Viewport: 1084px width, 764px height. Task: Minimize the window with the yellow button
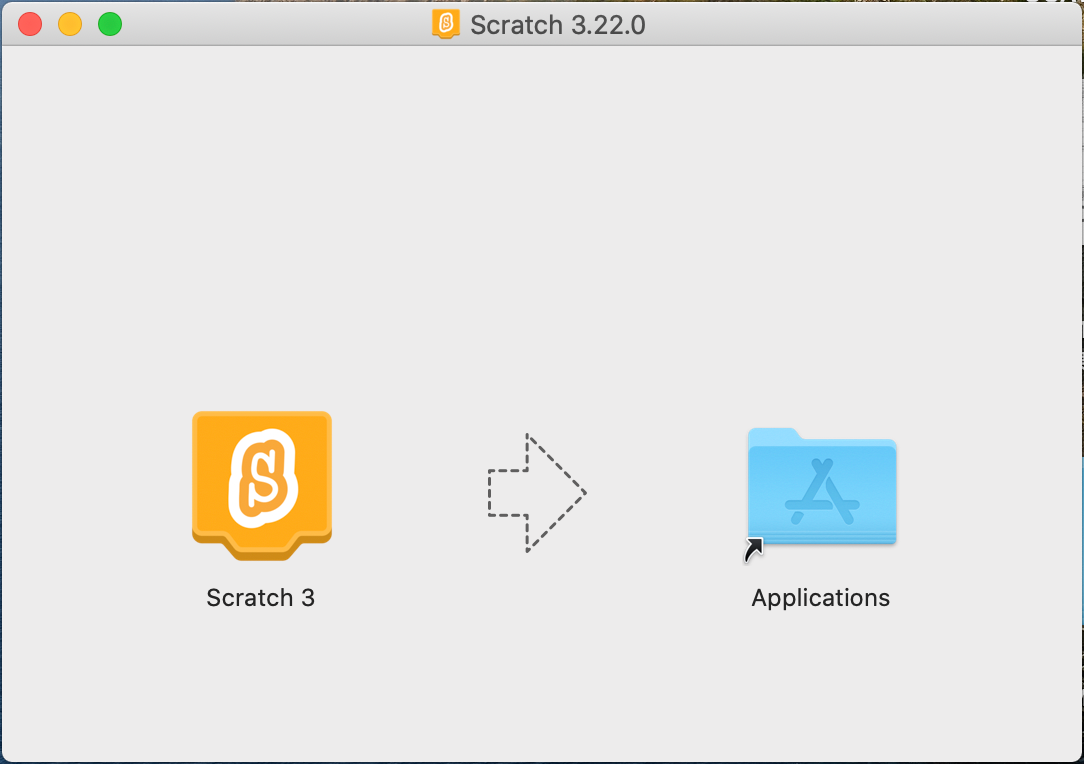click(70, 24)
